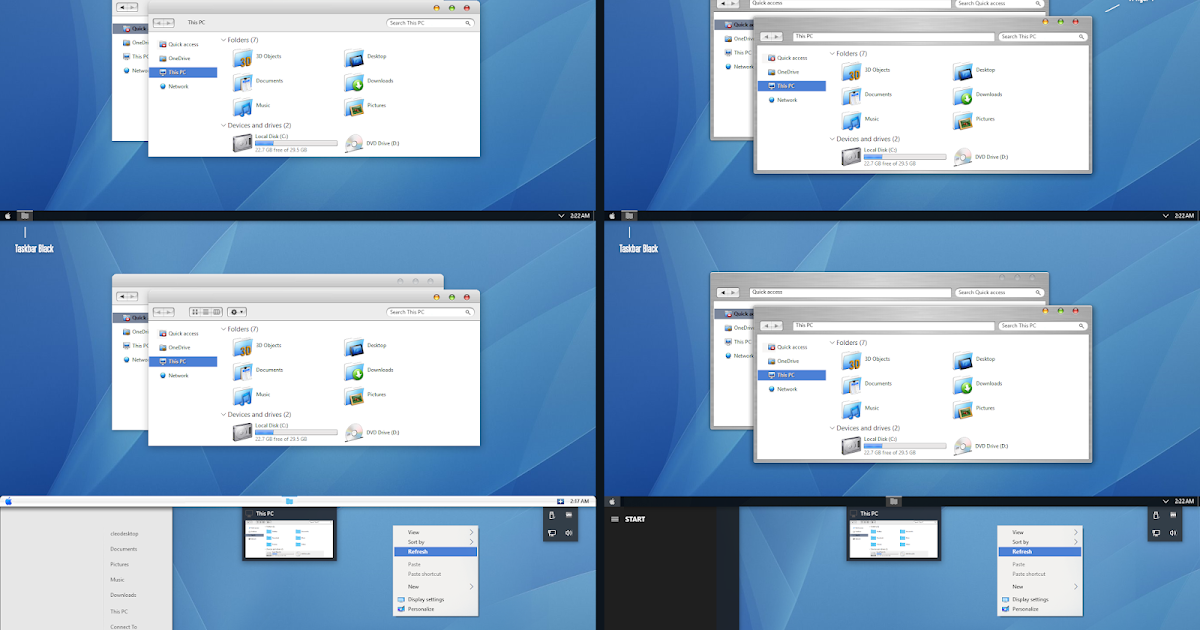Open Pictures in the light start menu
The width and height of the screenshot is (1200, 630).
tap(120, 564)
